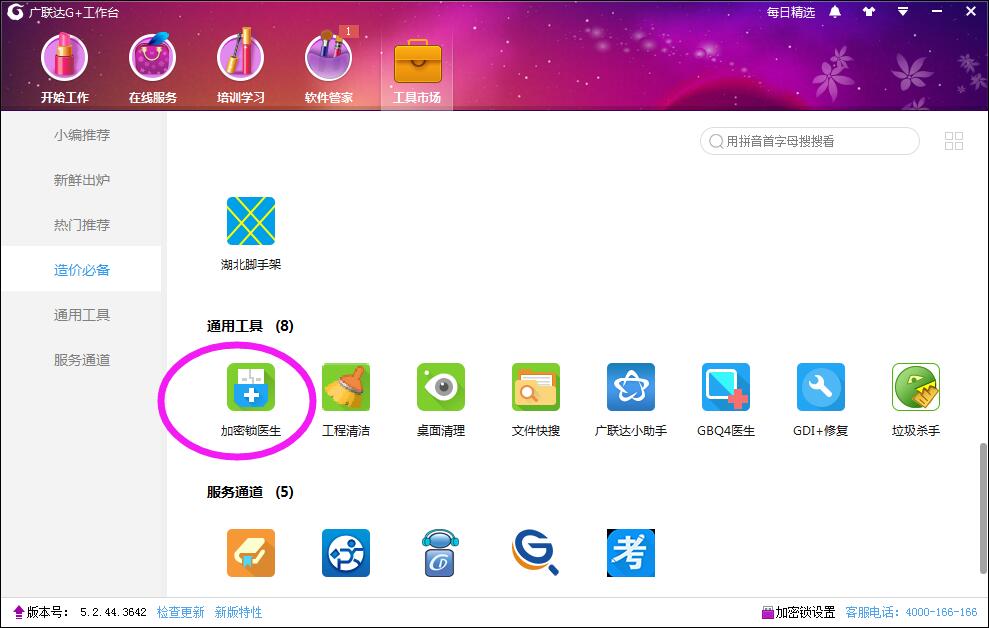This screenshot has height=628, width=989.
Task: Select 小编推荐 in sidebar
Action: 81,135
